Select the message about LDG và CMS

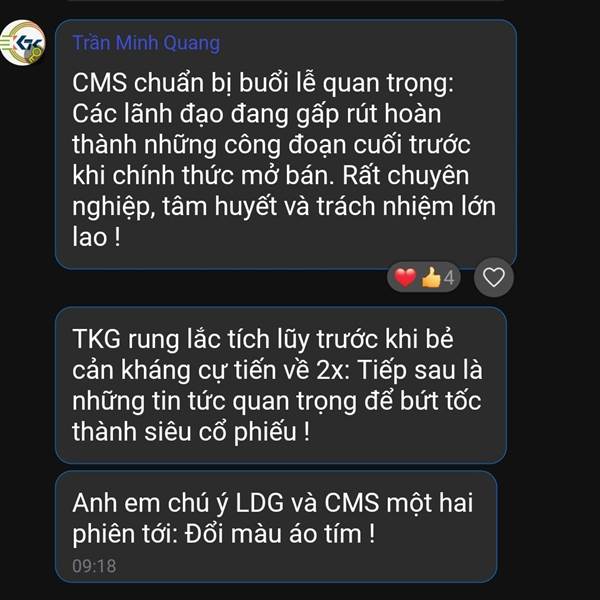[276, 527]
